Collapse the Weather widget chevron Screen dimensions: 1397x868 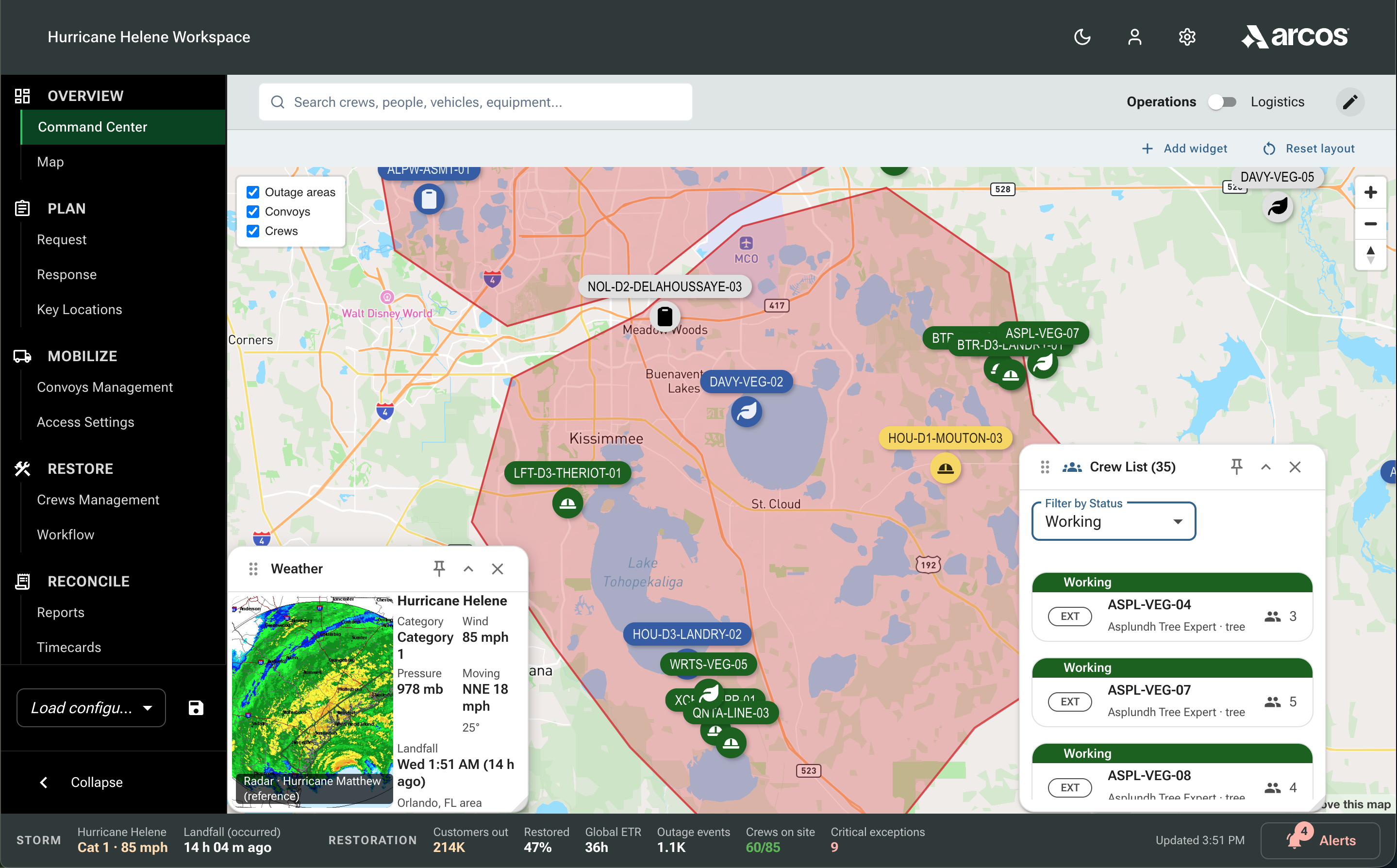(468, 568)
